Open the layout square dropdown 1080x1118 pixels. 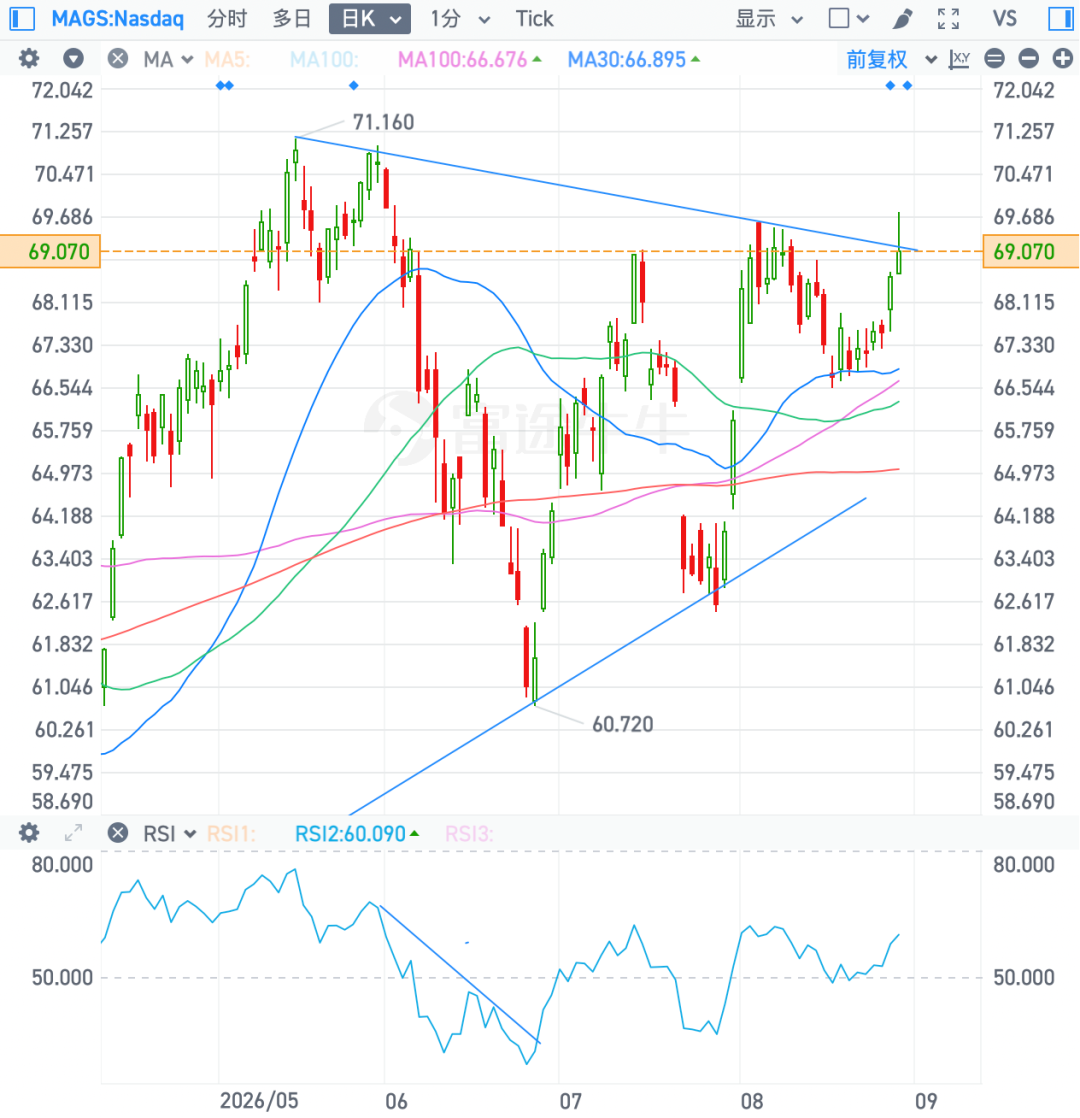[x=848, y=19]
